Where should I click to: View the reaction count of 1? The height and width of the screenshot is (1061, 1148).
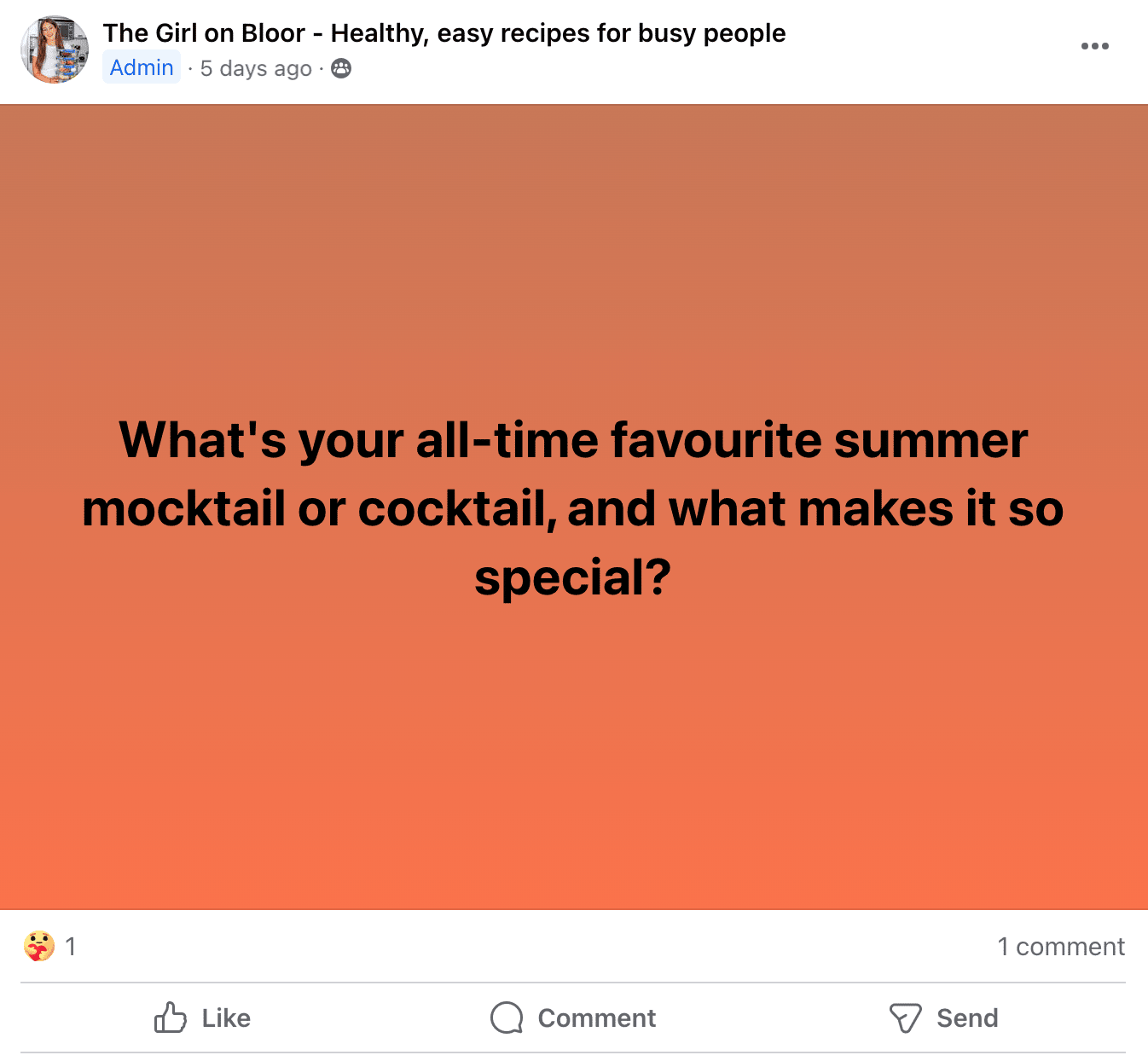(x=71, y=947)
